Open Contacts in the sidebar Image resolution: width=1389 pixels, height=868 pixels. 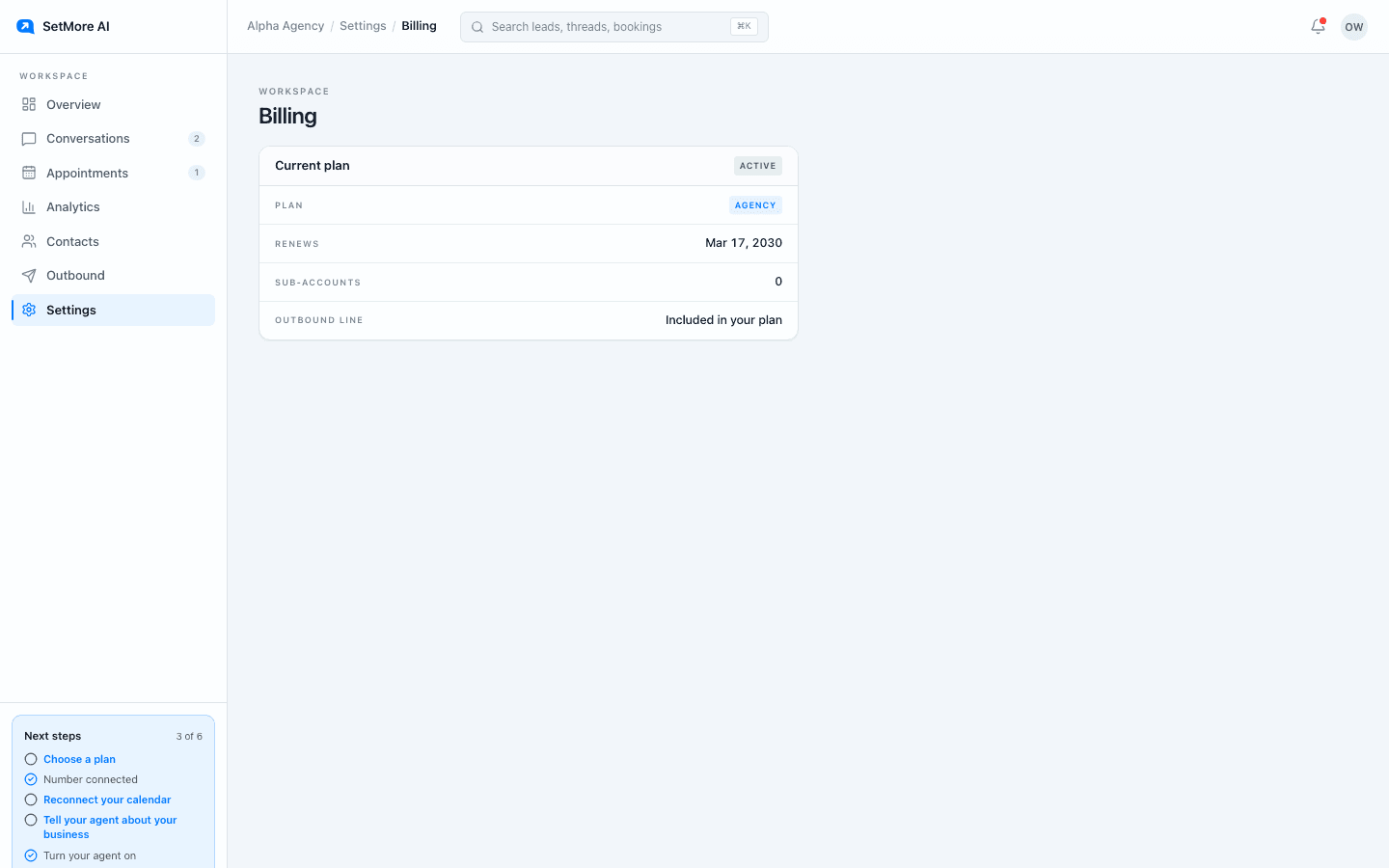113,241
